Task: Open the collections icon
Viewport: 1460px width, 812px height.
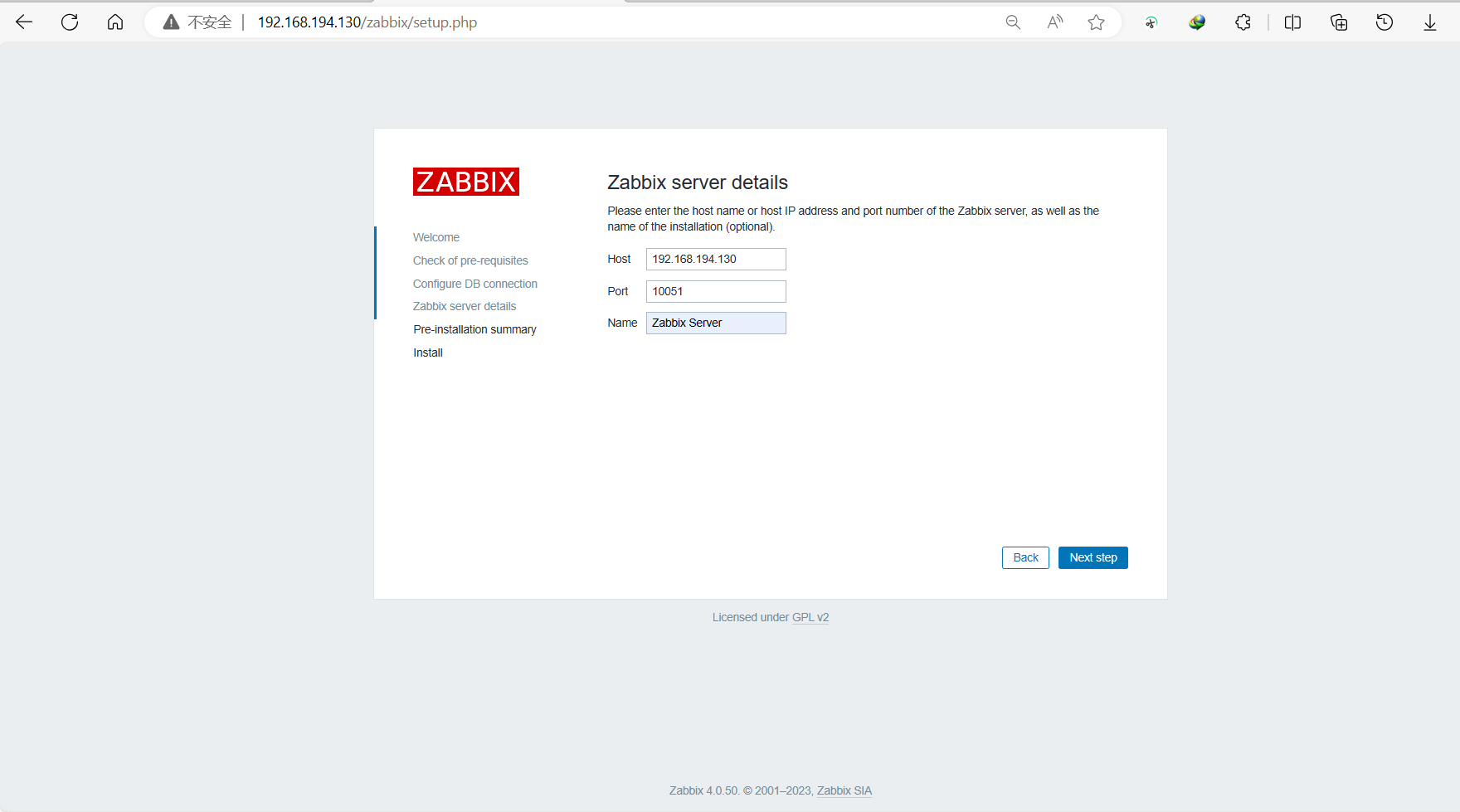Action: tap(1339, 22)
